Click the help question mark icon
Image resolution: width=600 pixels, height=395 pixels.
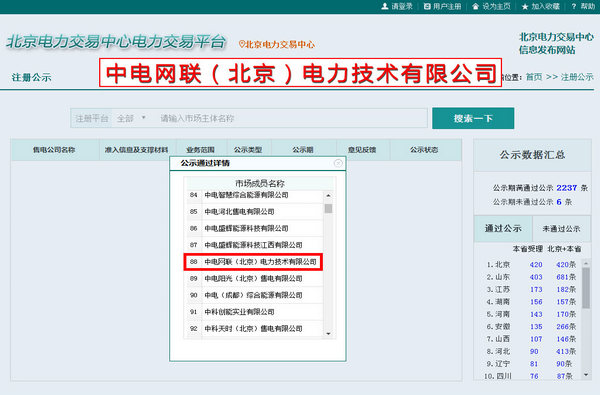point(574,7)
